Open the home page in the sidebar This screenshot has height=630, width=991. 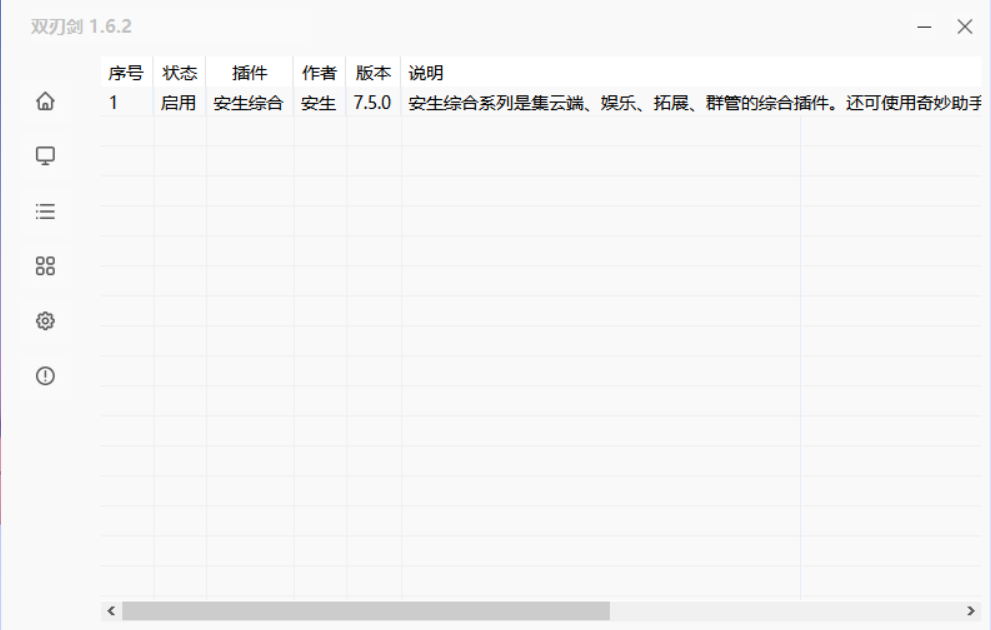(44, 101)
